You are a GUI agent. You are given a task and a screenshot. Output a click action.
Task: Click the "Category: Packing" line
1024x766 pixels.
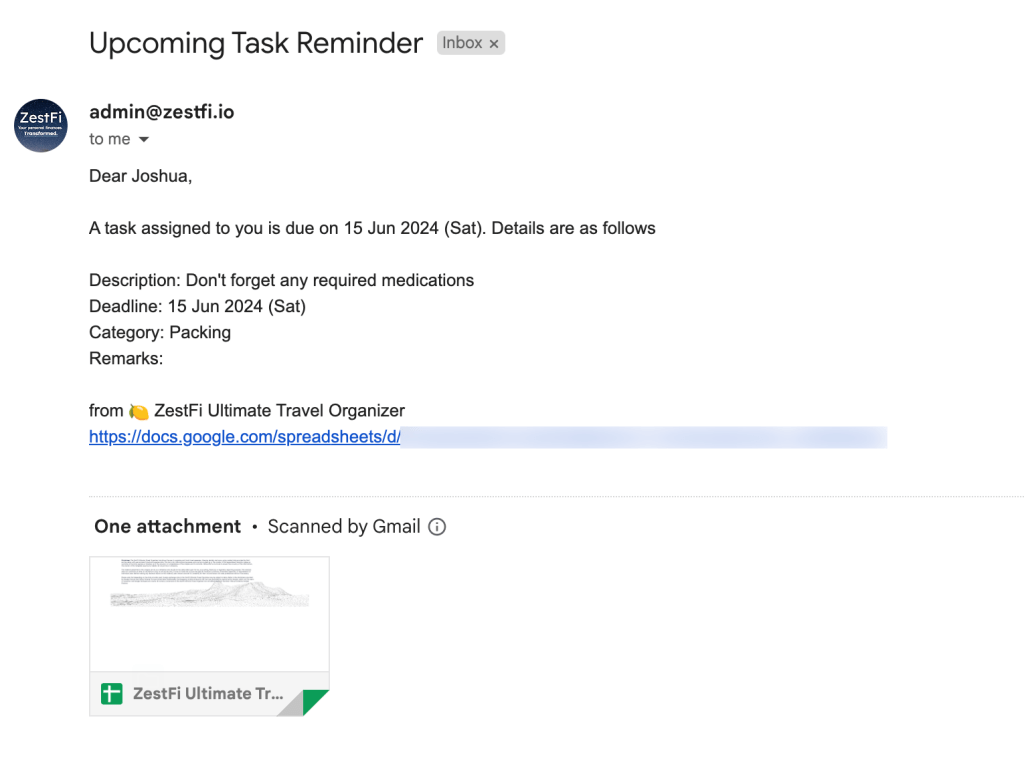coord(160,332)
